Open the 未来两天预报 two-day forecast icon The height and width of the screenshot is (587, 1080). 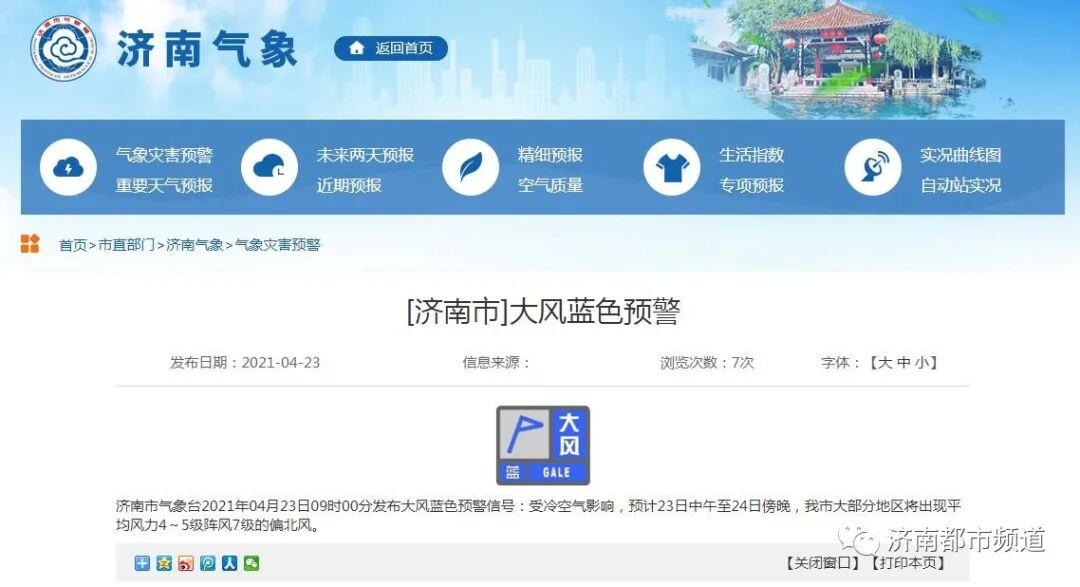pyautogui.click(x=268, y=166)
